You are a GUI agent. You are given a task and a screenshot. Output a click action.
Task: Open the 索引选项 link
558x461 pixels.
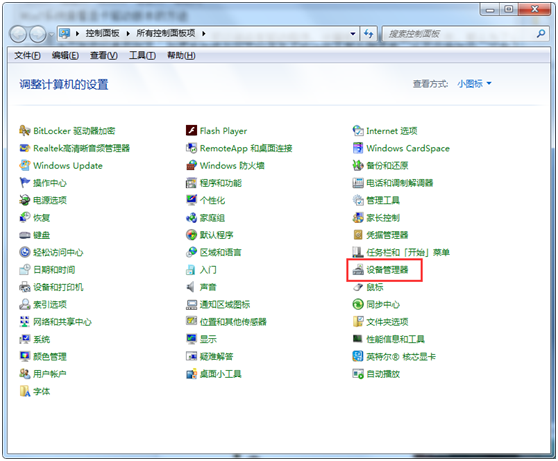point(49,304)
